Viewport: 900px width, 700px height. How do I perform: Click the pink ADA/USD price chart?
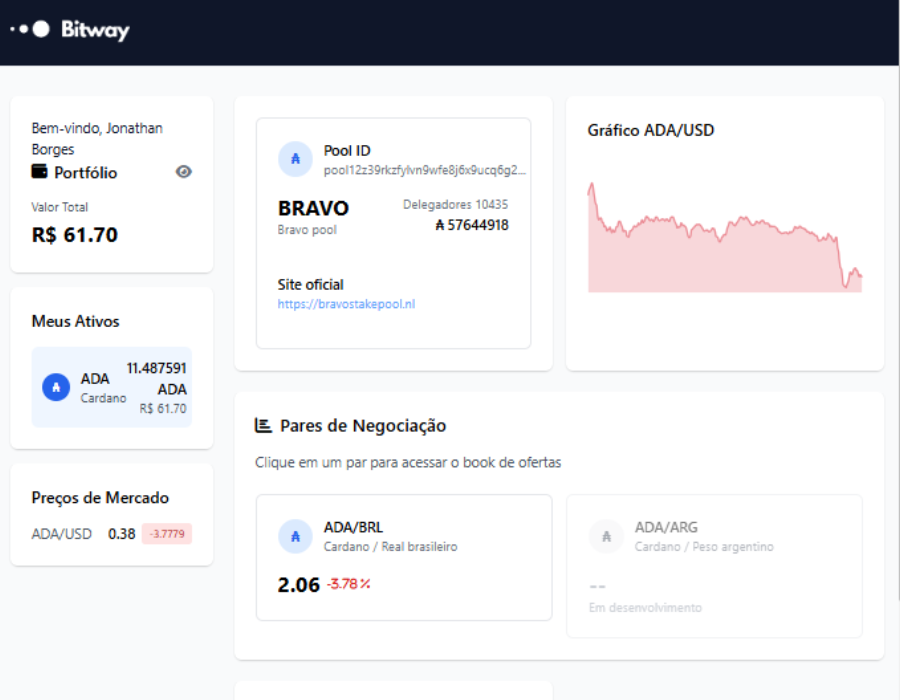725,235
